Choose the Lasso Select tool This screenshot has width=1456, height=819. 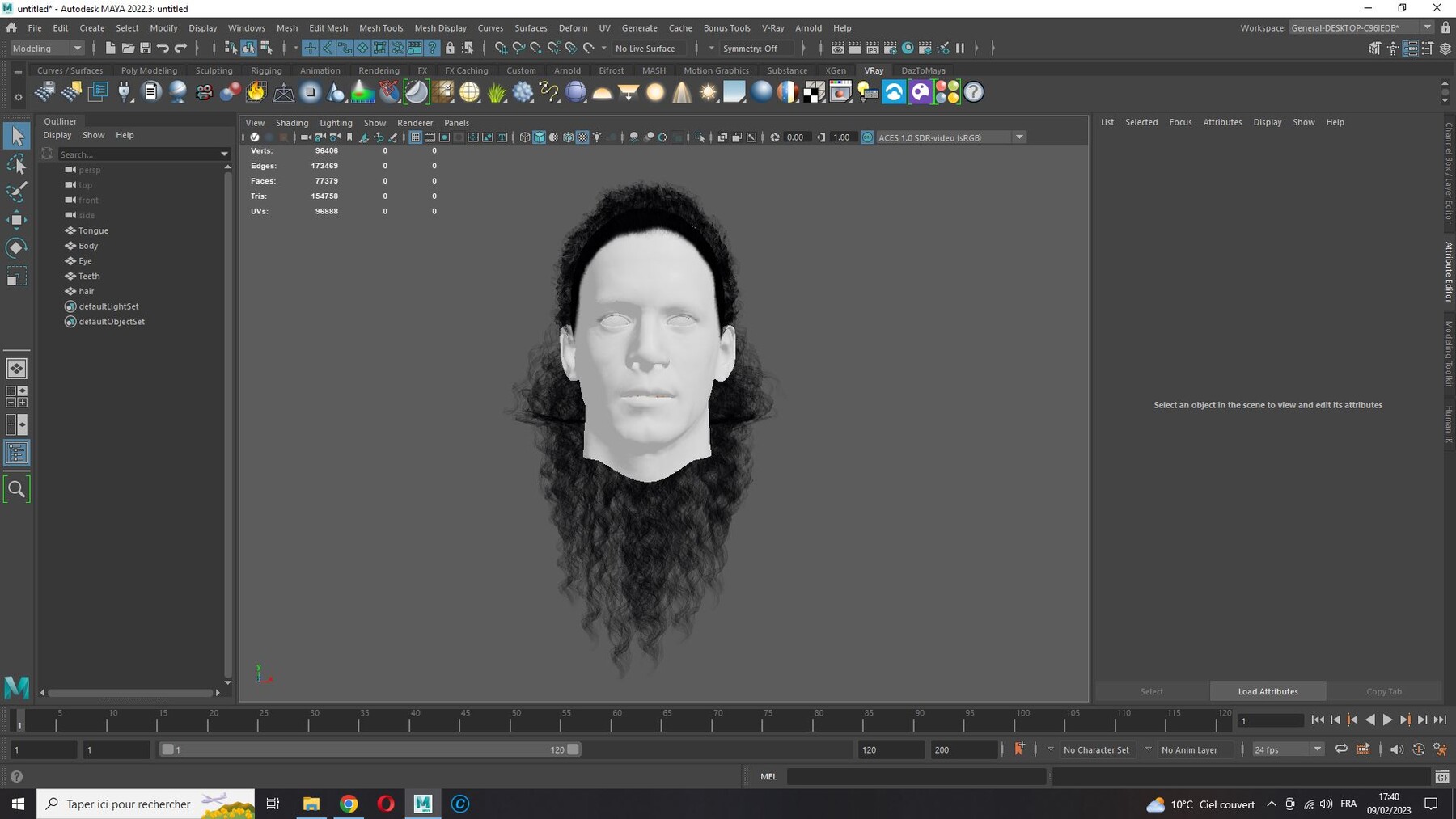(x=16, y=164)
